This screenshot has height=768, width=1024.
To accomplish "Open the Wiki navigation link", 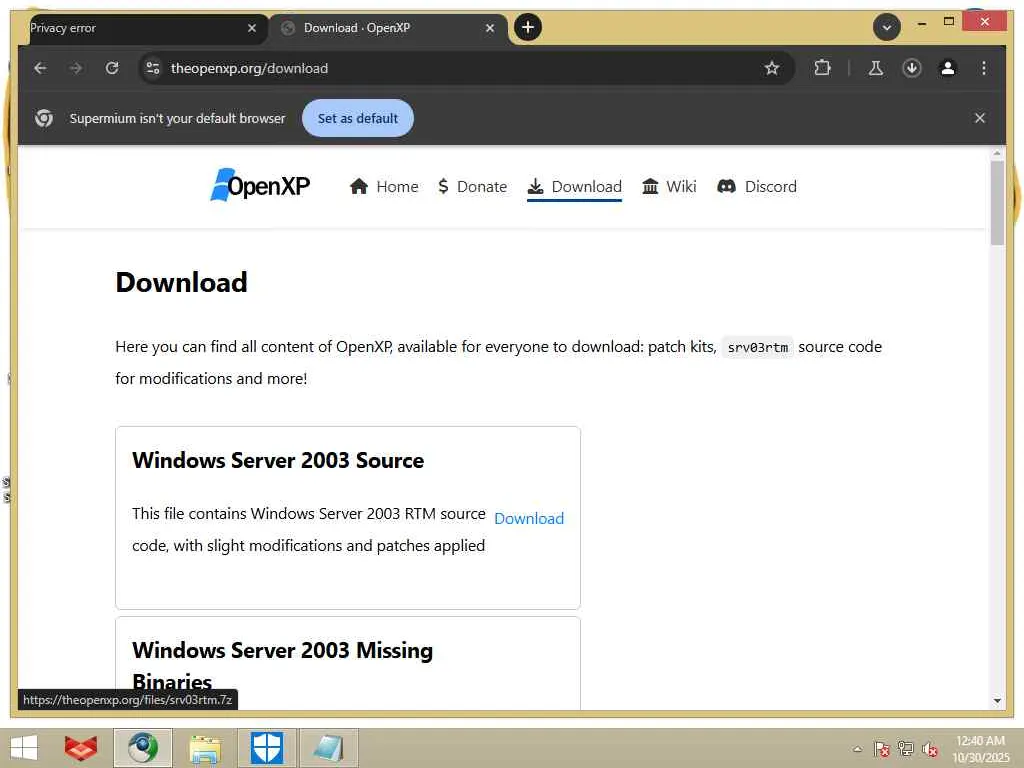I will [669, 187].
